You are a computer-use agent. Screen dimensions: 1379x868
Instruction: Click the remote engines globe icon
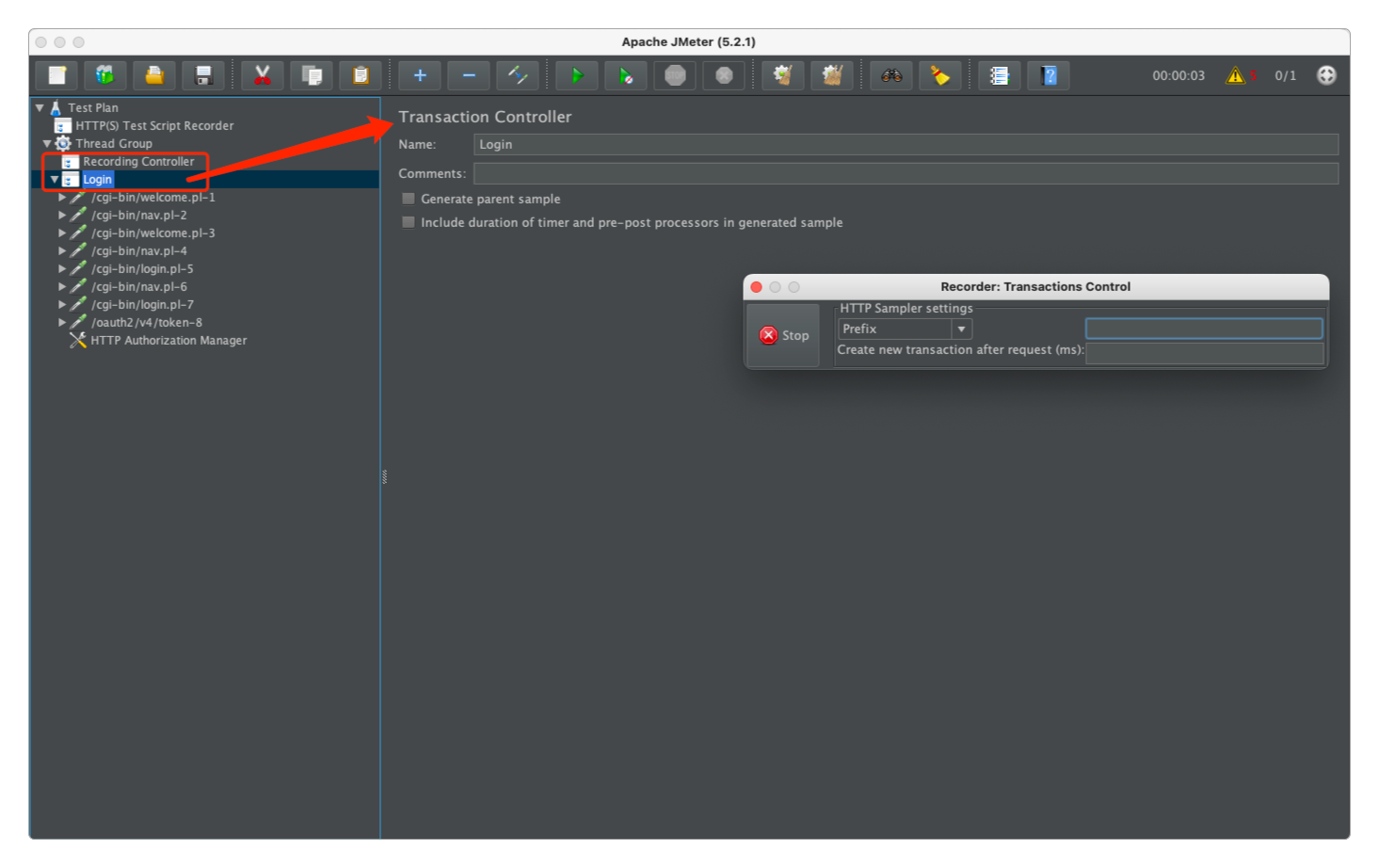click(x=1326, y=75)
